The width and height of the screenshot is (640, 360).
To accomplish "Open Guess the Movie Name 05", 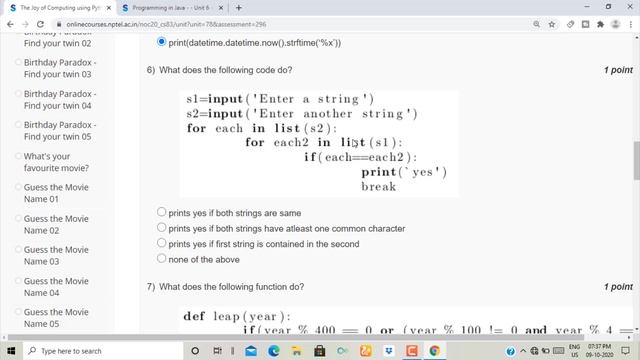I will (56, 318).
